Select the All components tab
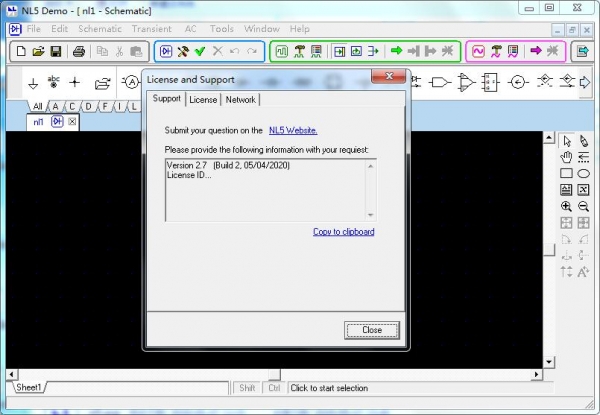The image size is (600, 415). click(x=37, y=106)
